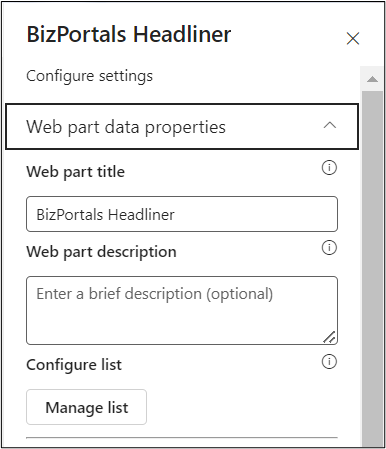This screenshot has height=449, width=386.
Task: Toggle the Web part data properties section header
Action: (182, 127)
